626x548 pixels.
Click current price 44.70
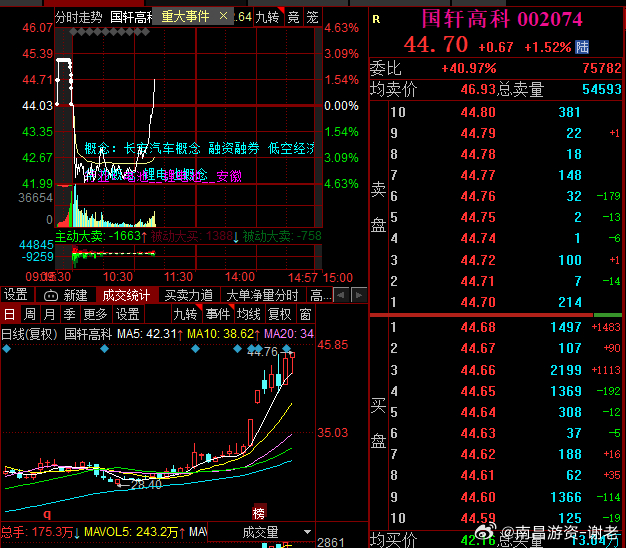(436, 44)
